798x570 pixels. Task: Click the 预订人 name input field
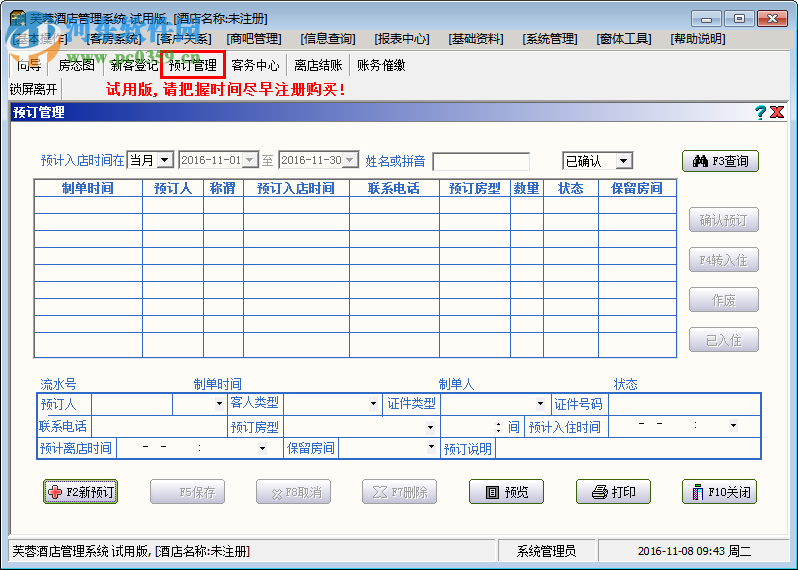132,405
